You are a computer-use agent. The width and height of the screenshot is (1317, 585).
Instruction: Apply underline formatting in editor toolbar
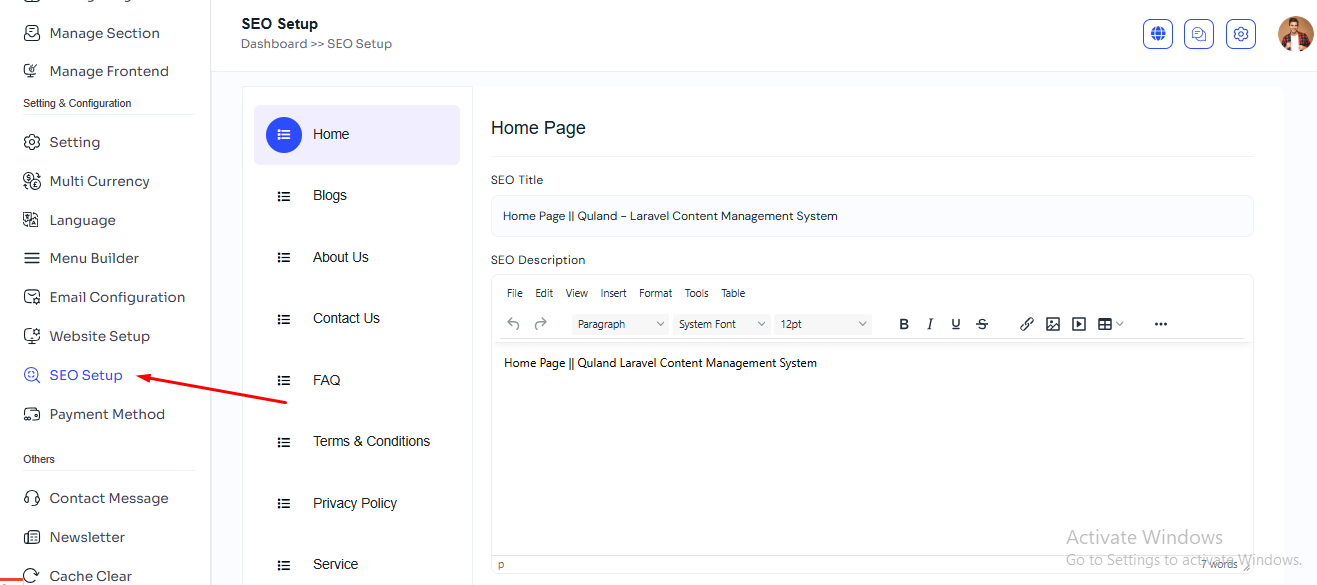click(x=956, y=324)
